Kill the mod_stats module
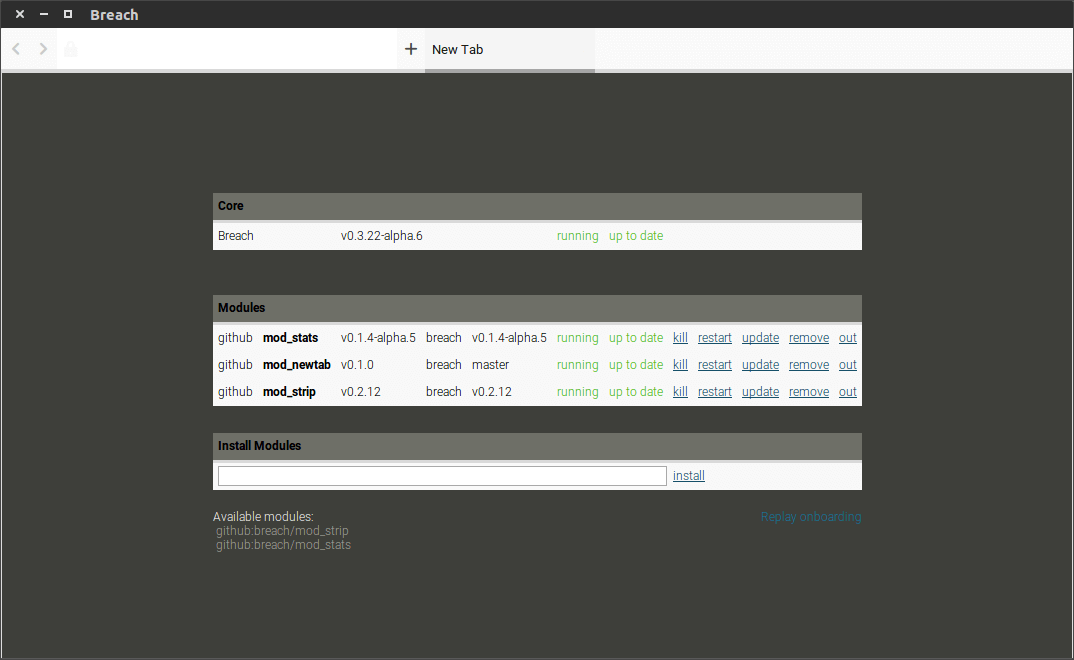The height and width of the screenshot is (660, 1074). pyautogui.click(x=680, y=338)
